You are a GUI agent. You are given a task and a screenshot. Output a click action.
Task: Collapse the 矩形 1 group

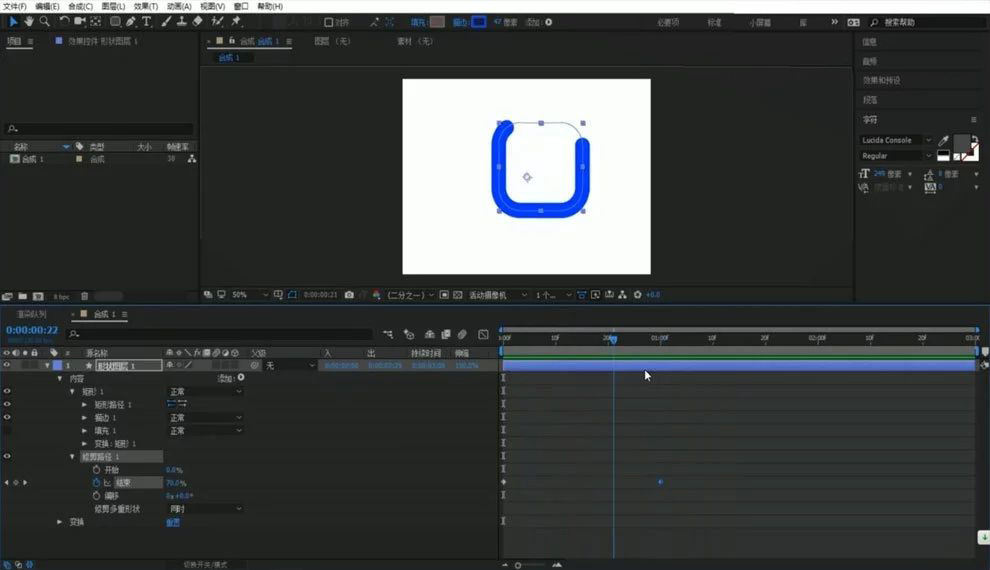[x=72, y=392]
